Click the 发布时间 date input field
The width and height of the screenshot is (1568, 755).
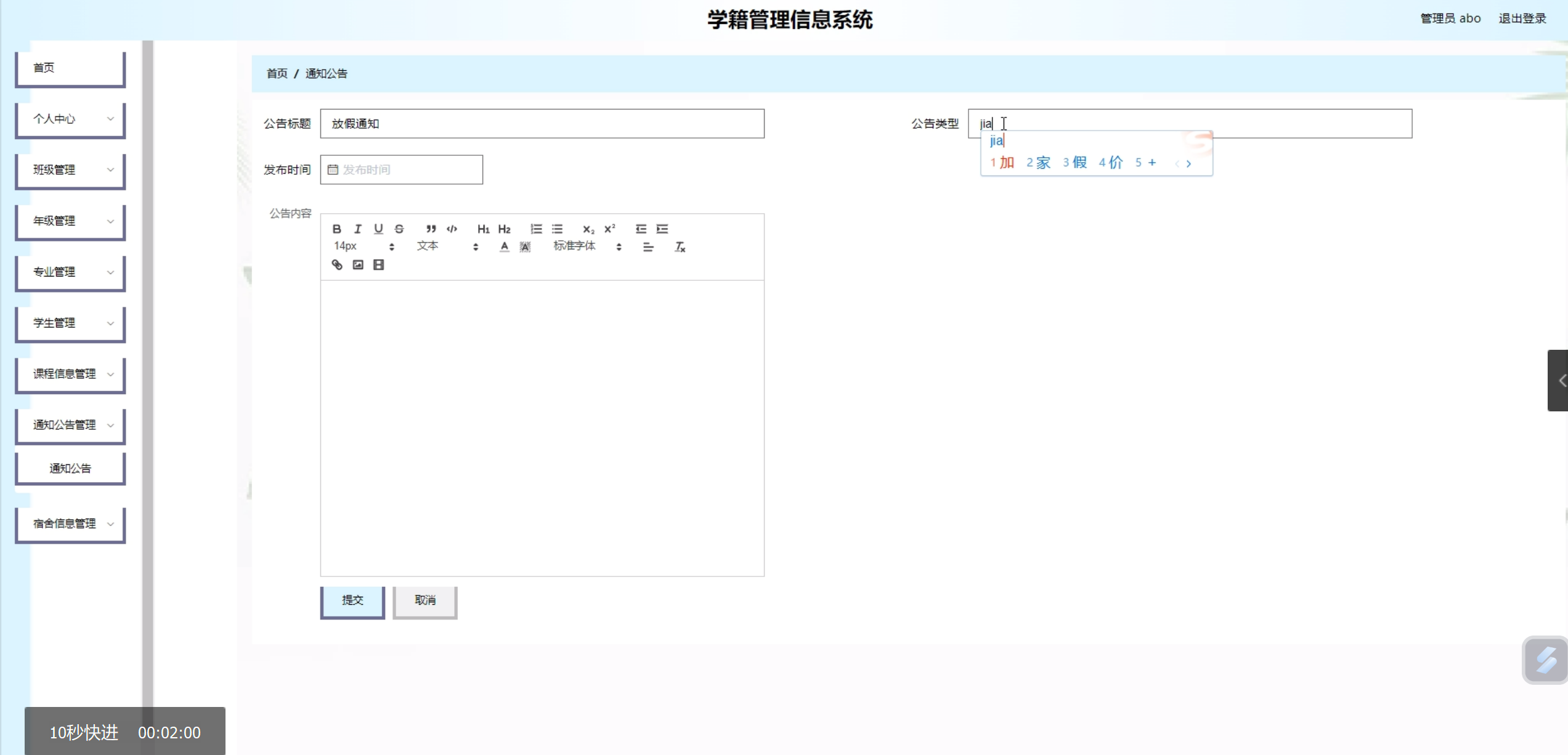tap(402, 170)
